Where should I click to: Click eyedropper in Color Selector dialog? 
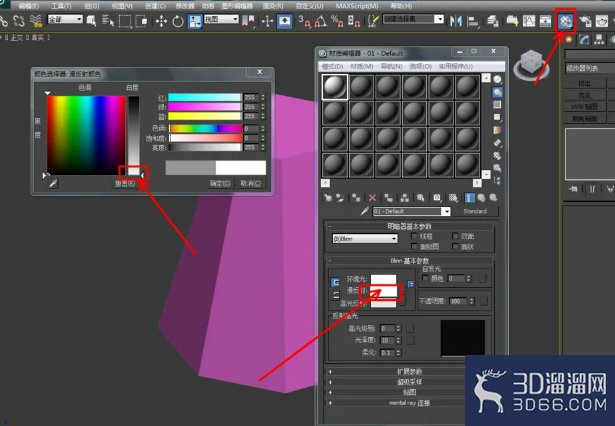tap(53, 183)
